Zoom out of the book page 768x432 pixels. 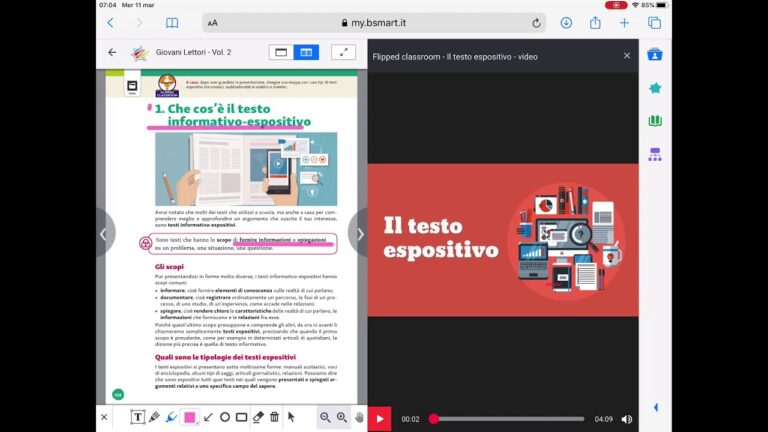325,417
